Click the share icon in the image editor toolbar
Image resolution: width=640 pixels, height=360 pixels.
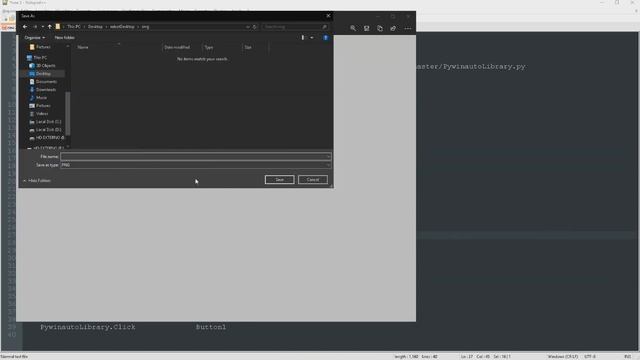(393, 28)
